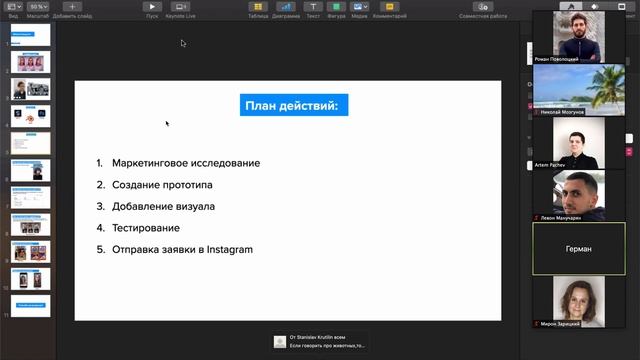Open the Format inspector brush icon
The height and width of the screenshot is (360, 640).
[x=571, y=6]
